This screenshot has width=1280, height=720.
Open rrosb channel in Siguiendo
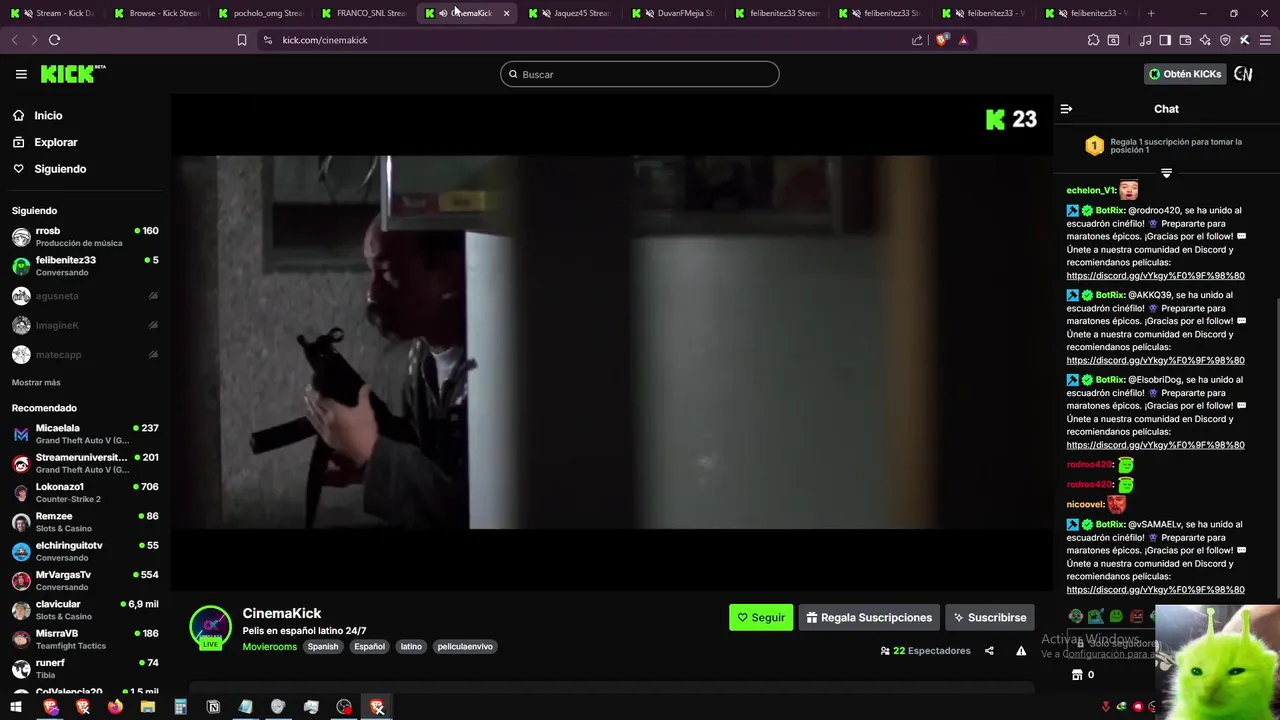coord(85,237)
